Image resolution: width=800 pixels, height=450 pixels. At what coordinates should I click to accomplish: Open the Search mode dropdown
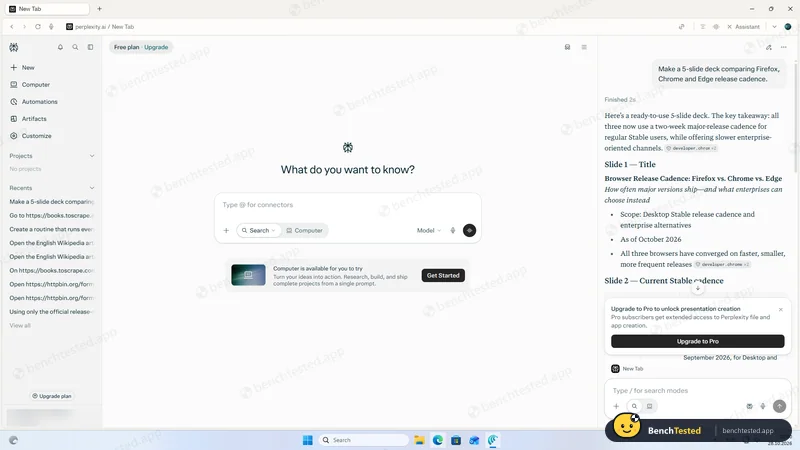[x=259, y=231]
